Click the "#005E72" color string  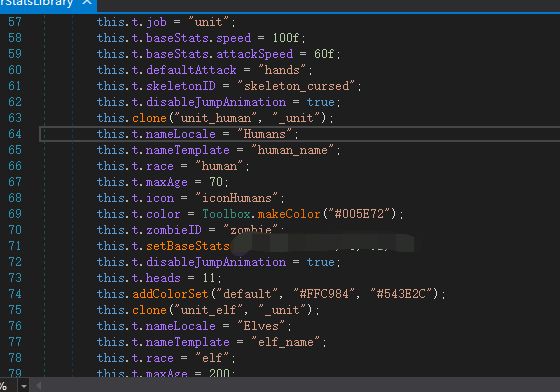(x=359, y=214)
